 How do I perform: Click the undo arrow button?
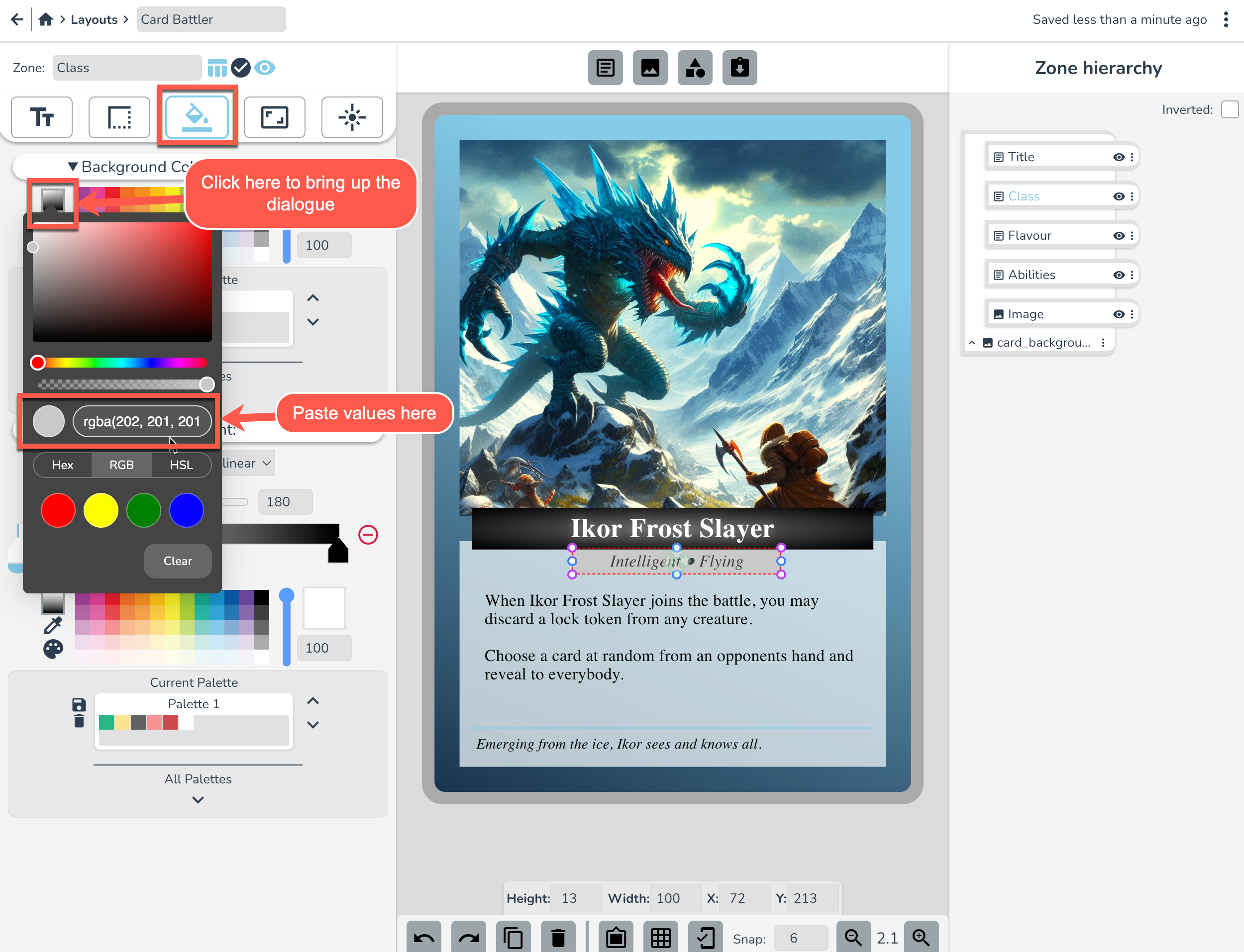[x=423, y=938]
